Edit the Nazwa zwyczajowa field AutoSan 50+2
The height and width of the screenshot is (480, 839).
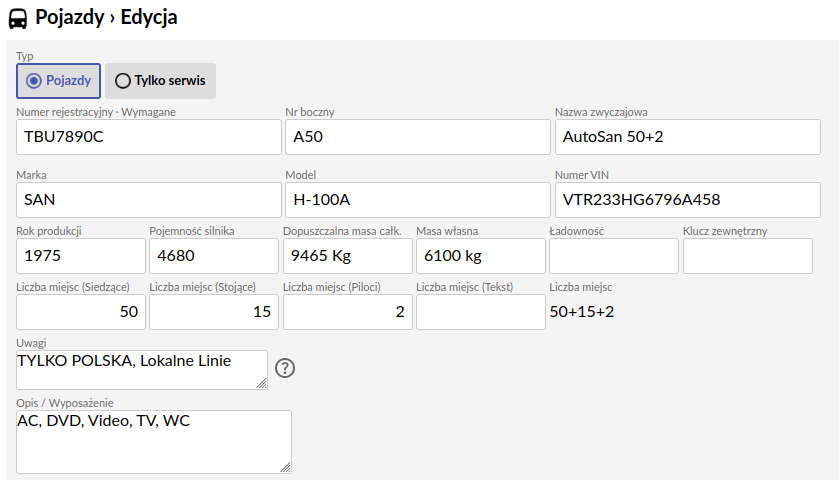click(688, 137)
